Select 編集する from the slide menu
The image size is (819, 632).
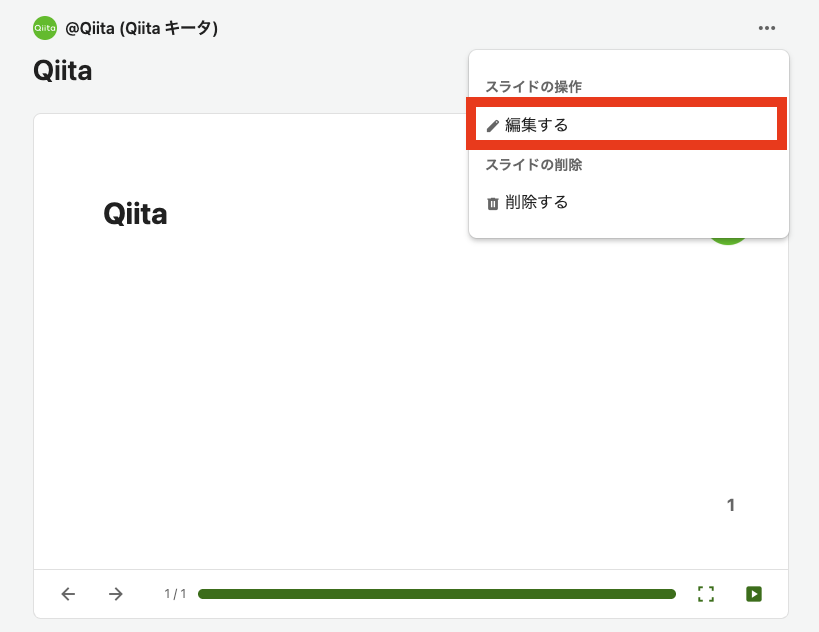tap(626, 124)
